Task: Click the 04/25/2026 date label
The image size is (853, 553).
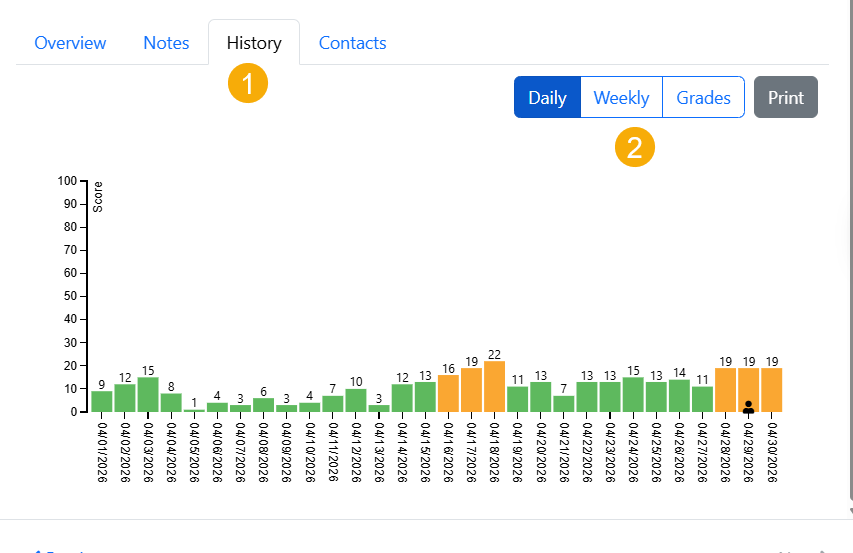Action: coord(656,452)
